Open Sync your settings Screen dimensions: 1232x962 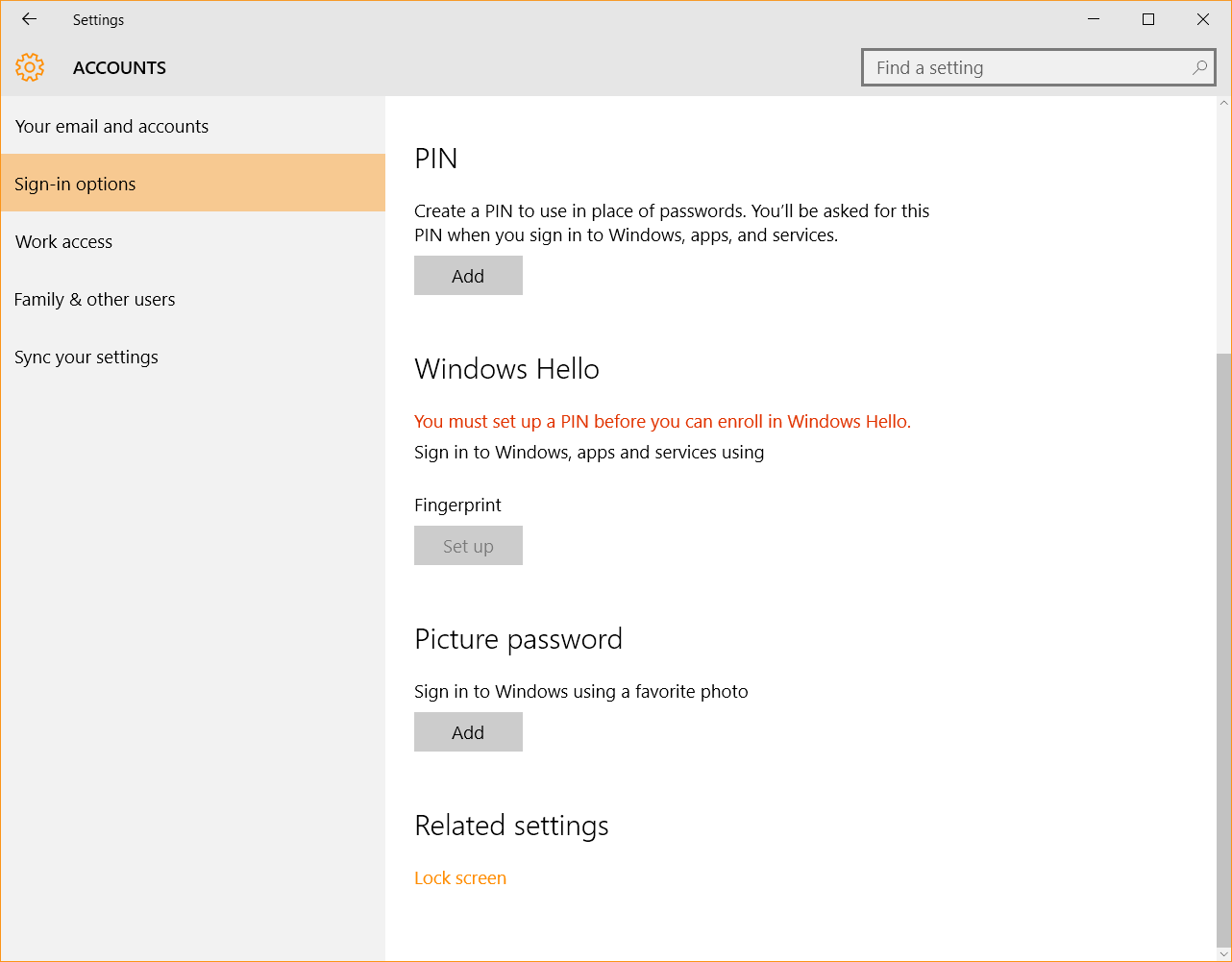[x=192, y=357]
